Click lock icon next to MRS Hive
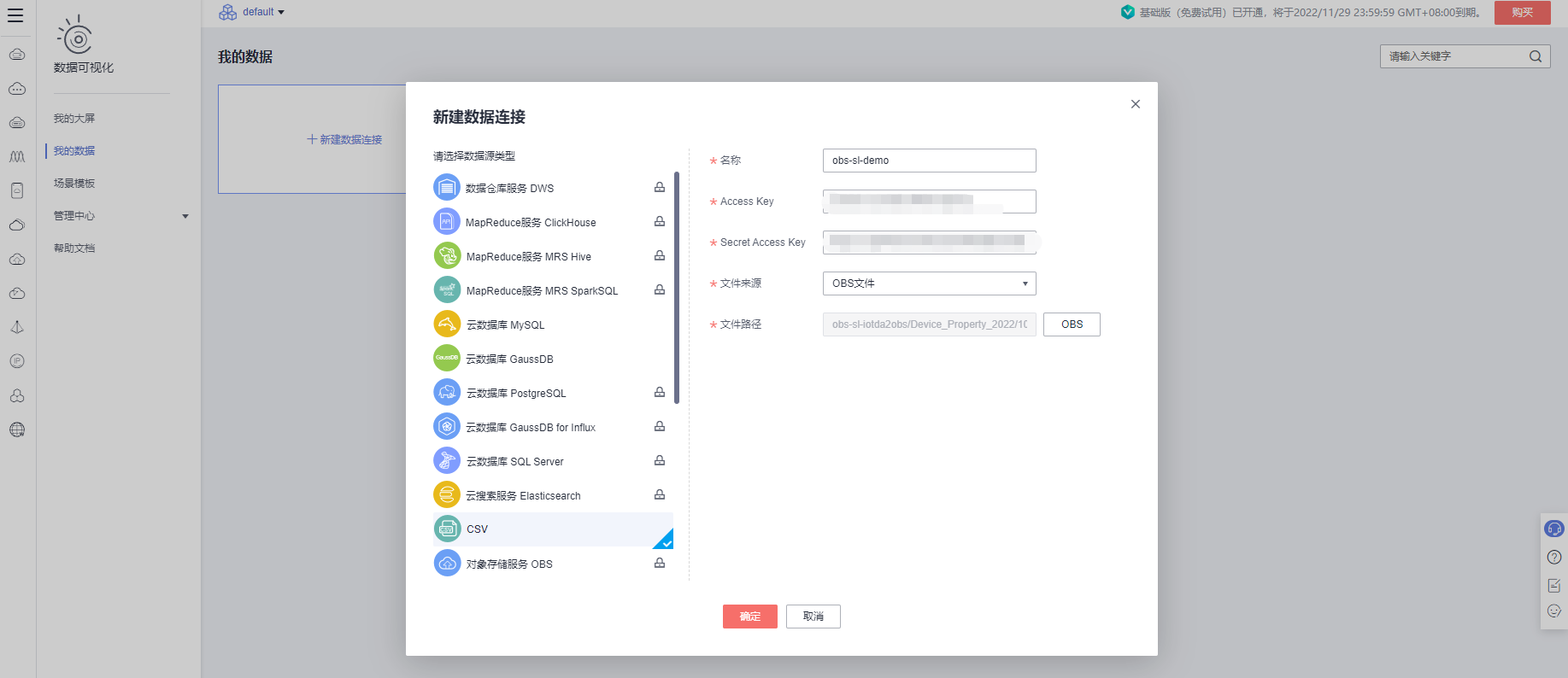This screenshot has height=678, width=1568. 660,255
